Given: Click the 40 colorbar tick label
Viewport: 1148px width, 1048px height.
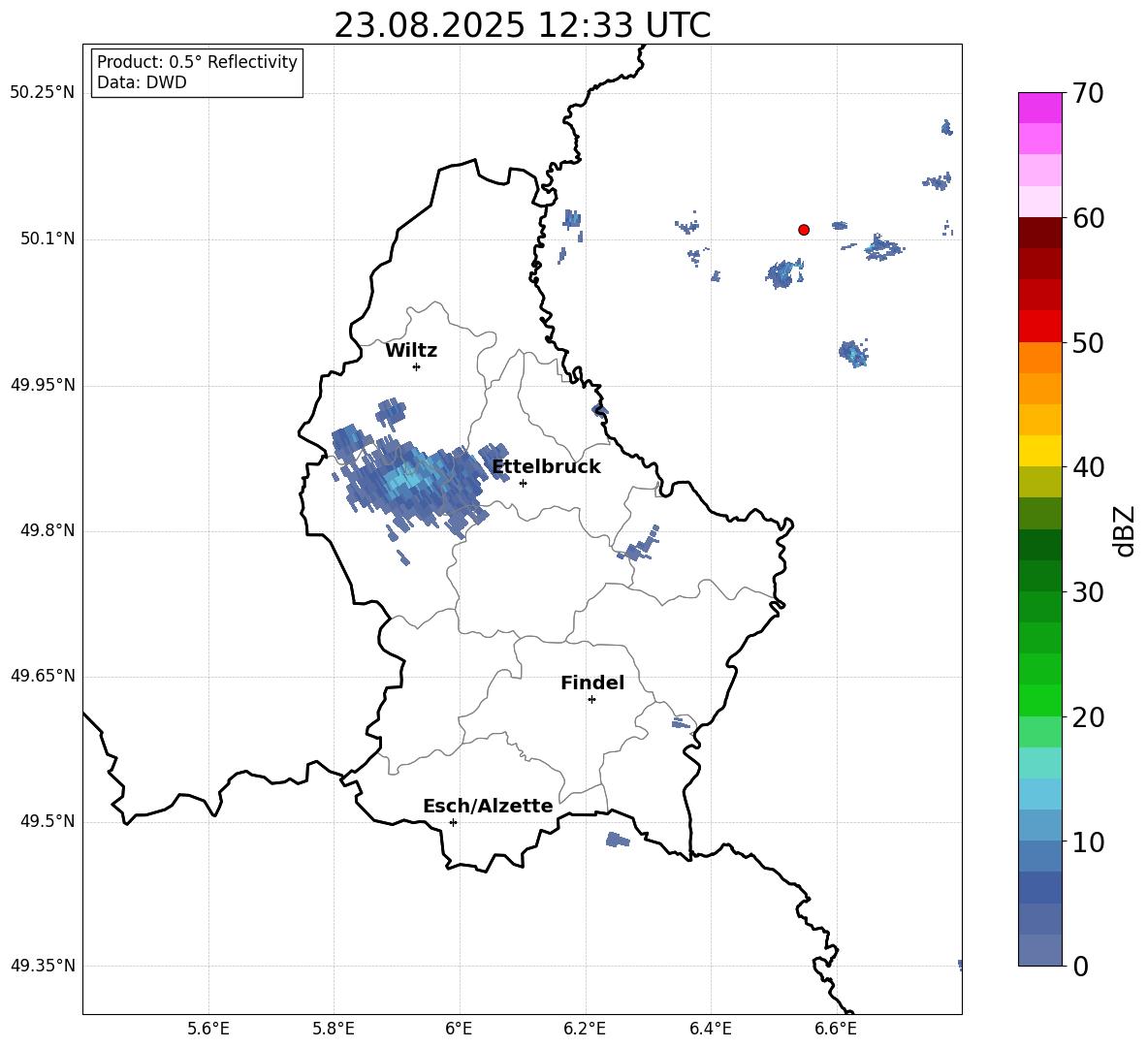Looking at the screenshot, I should pyautogui.click(x=1088, y=467).
